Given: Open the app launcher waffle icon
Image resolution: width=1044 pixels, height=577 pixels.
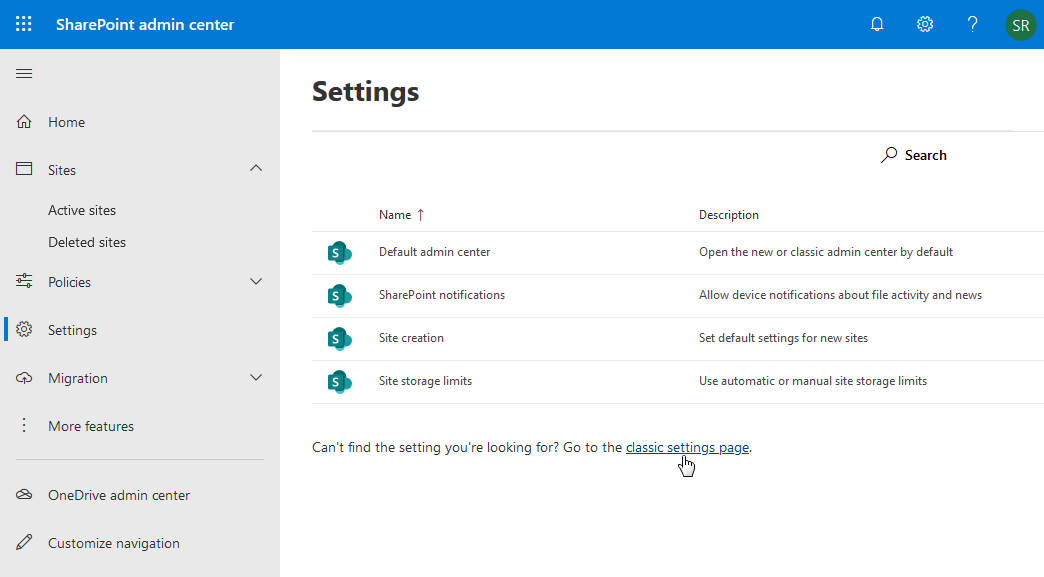Looking at the screenshot, I should pos(24,25).
